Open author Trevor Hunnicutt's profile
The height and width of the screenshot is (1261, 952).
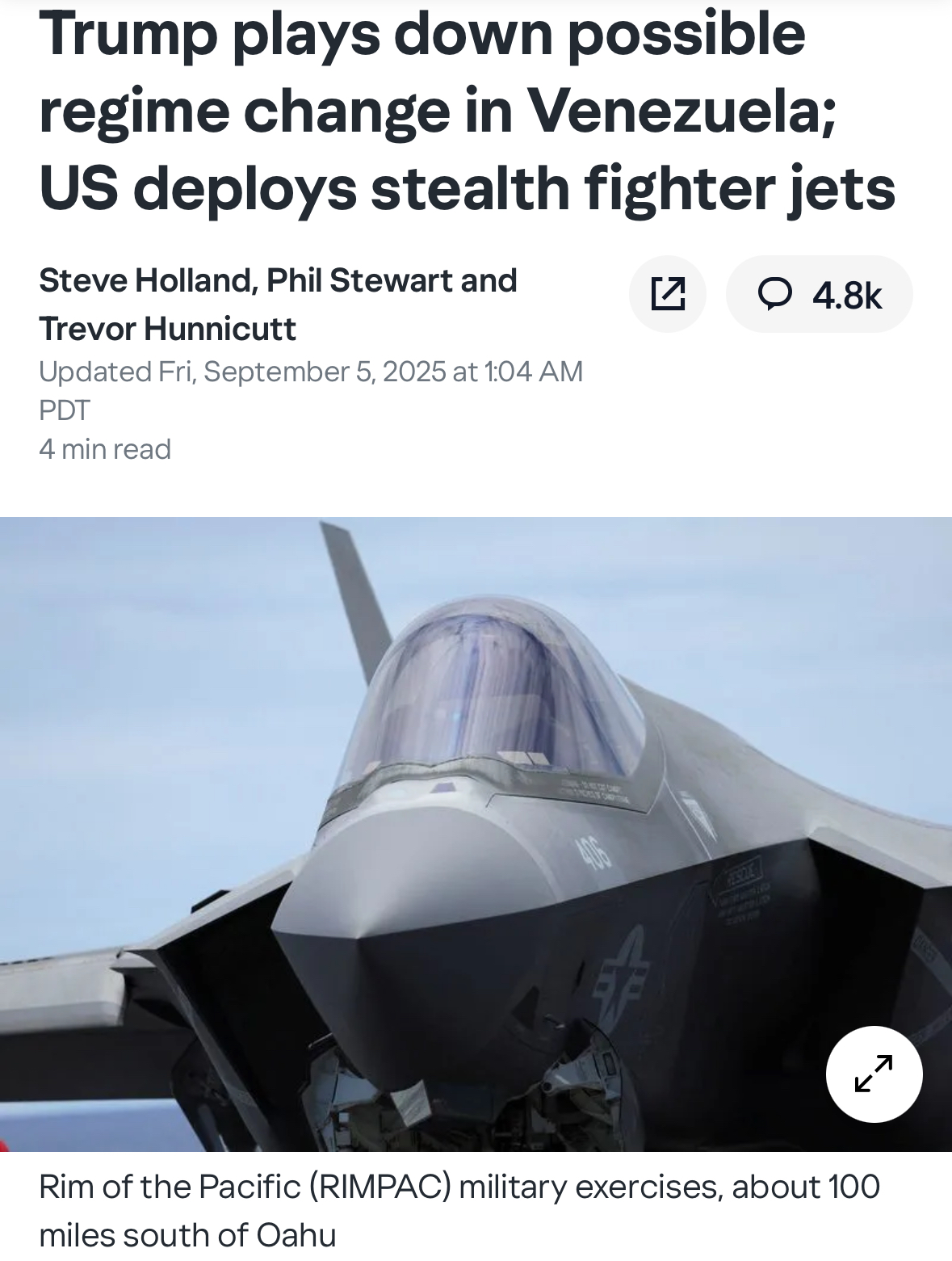[x=167, y=329]
